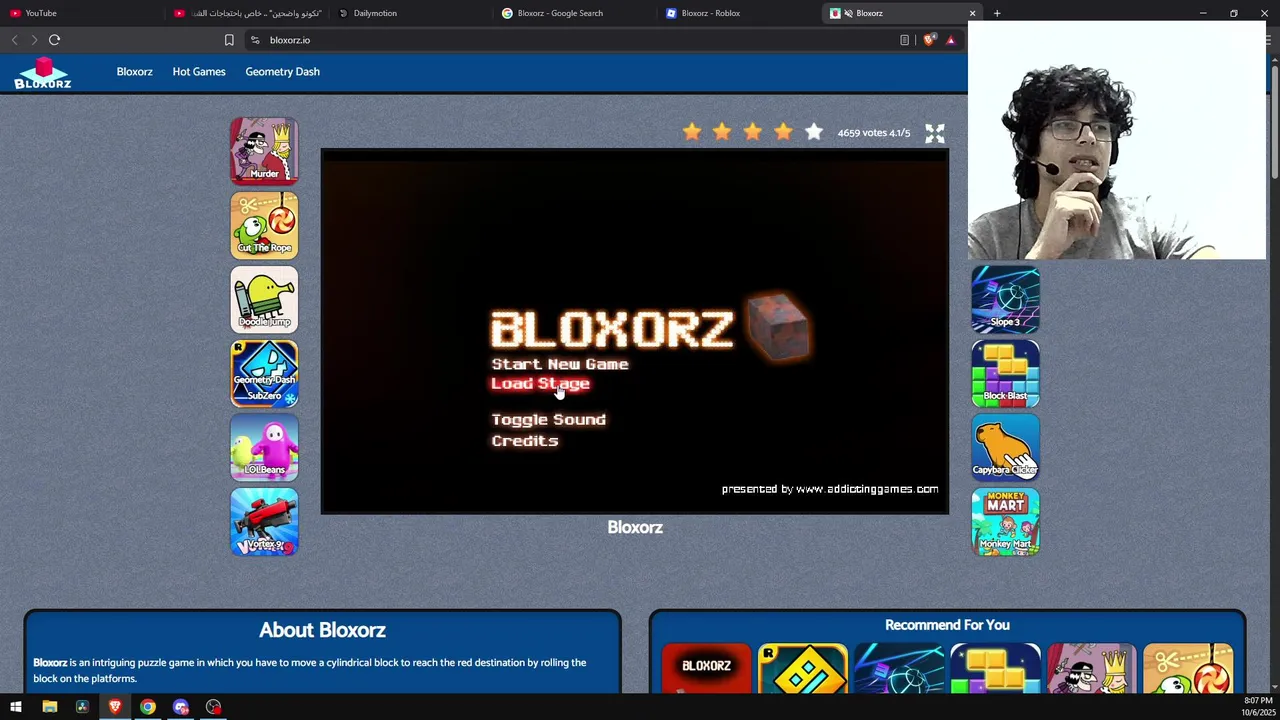Open Google Chrome from taskbar
Viewport: 1280px width, 720px height.
148,707
